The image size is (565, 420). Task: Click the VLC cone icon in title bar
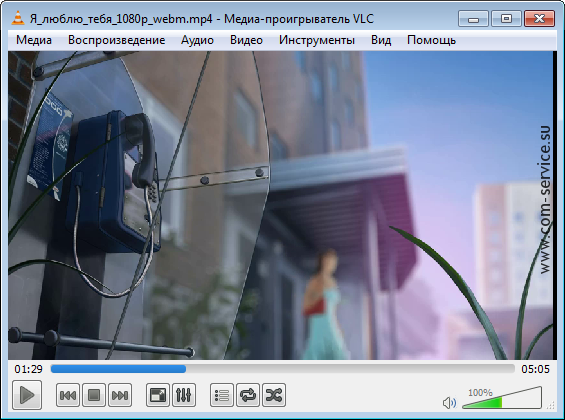point(17,18)
